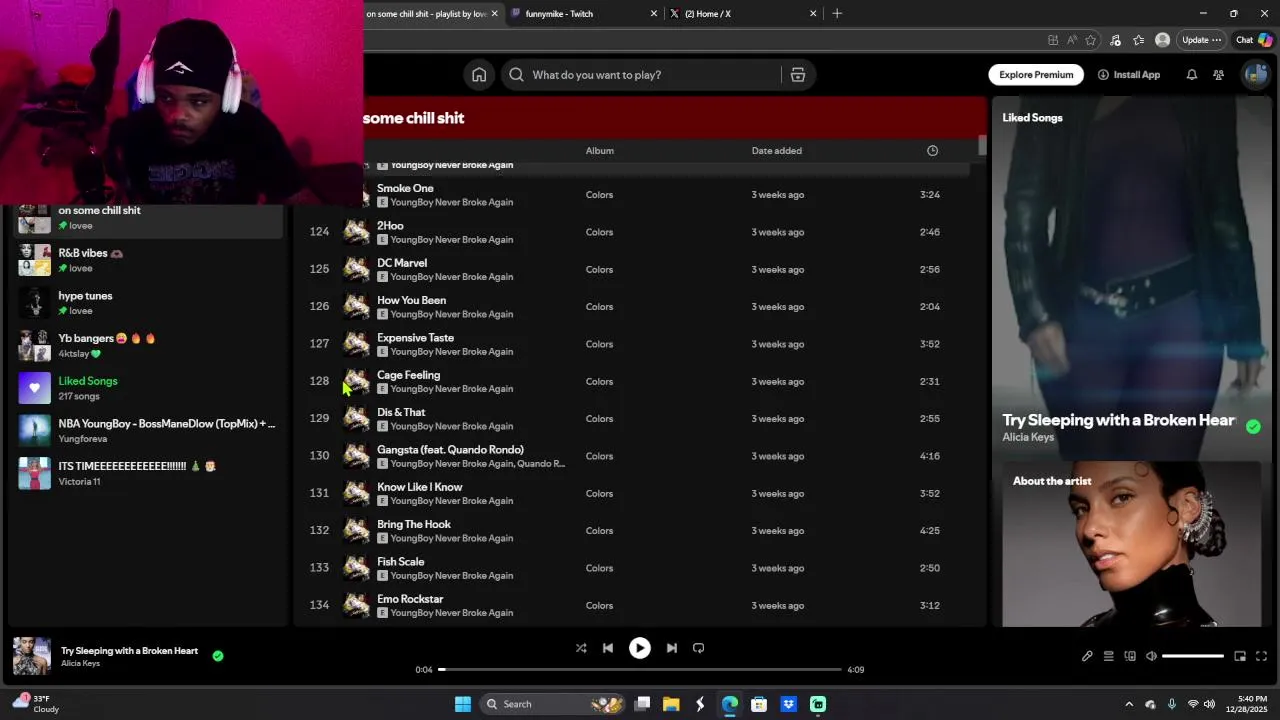Open 'ITS TIMEEEE' playlist by Victoria 11
The height and width of the screenshot is (720, 1280).
[x=146, y=473]
